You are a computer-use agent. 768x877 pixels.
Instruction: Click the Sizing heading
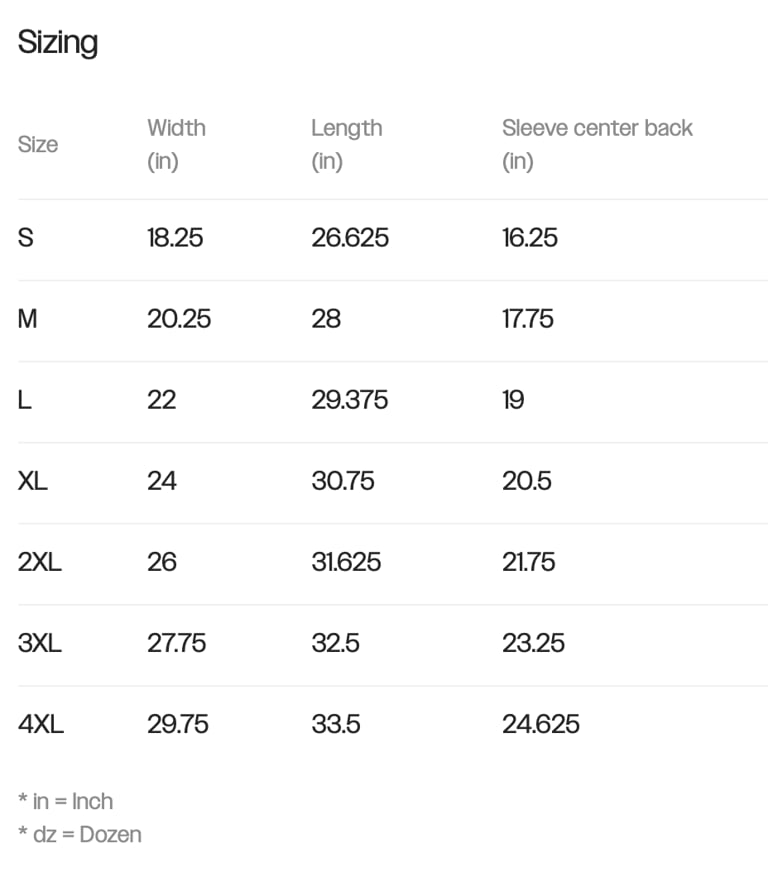pyautogui.click(x=58, y=43)
